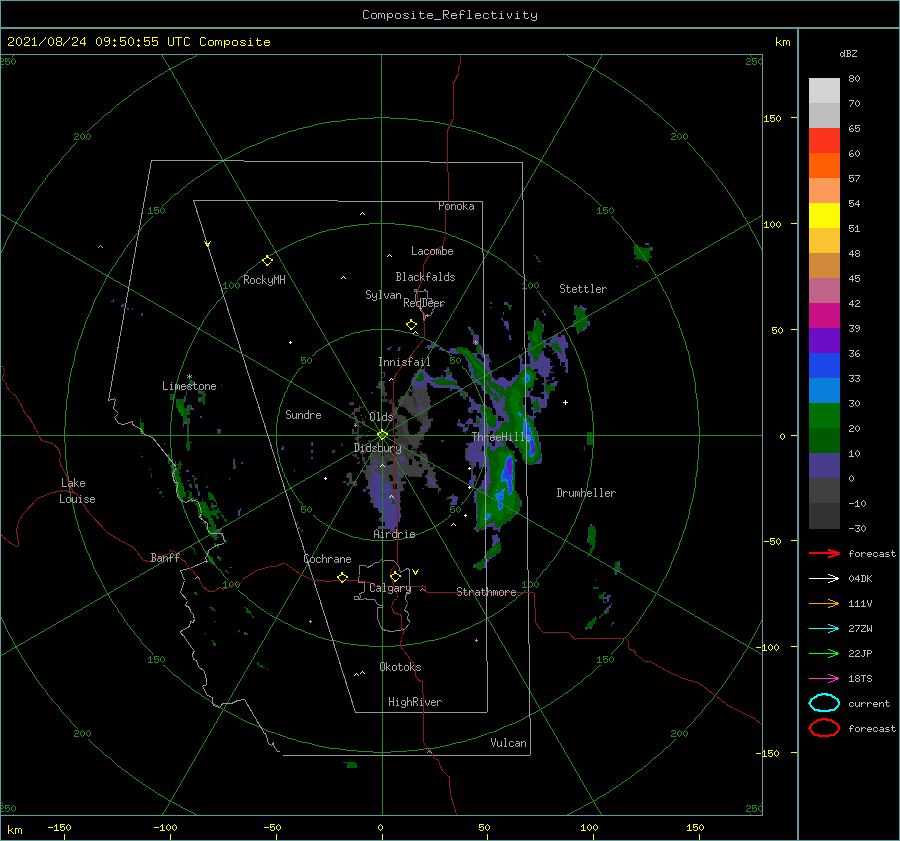Select the orange 111V arrow icon
The image size is (900, 841).
point(824,603)
